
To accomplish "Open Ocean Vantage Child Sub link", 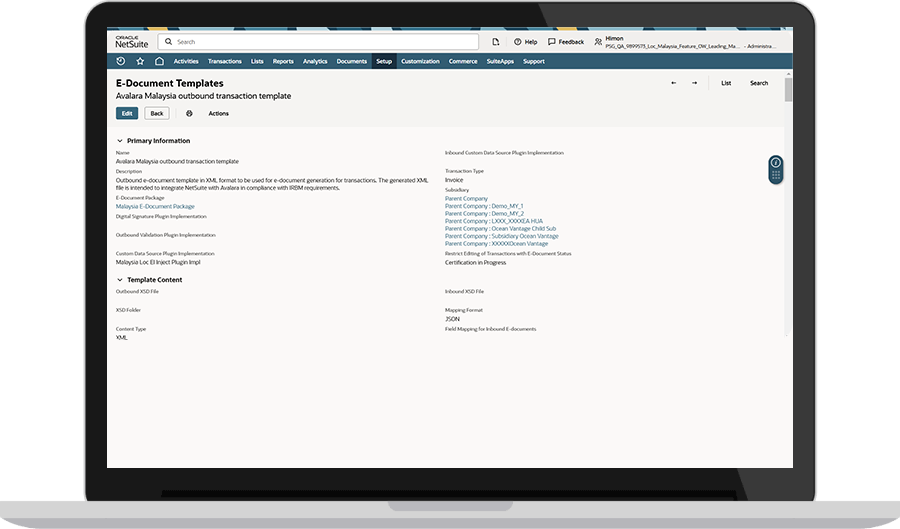I will coord(501,228).
